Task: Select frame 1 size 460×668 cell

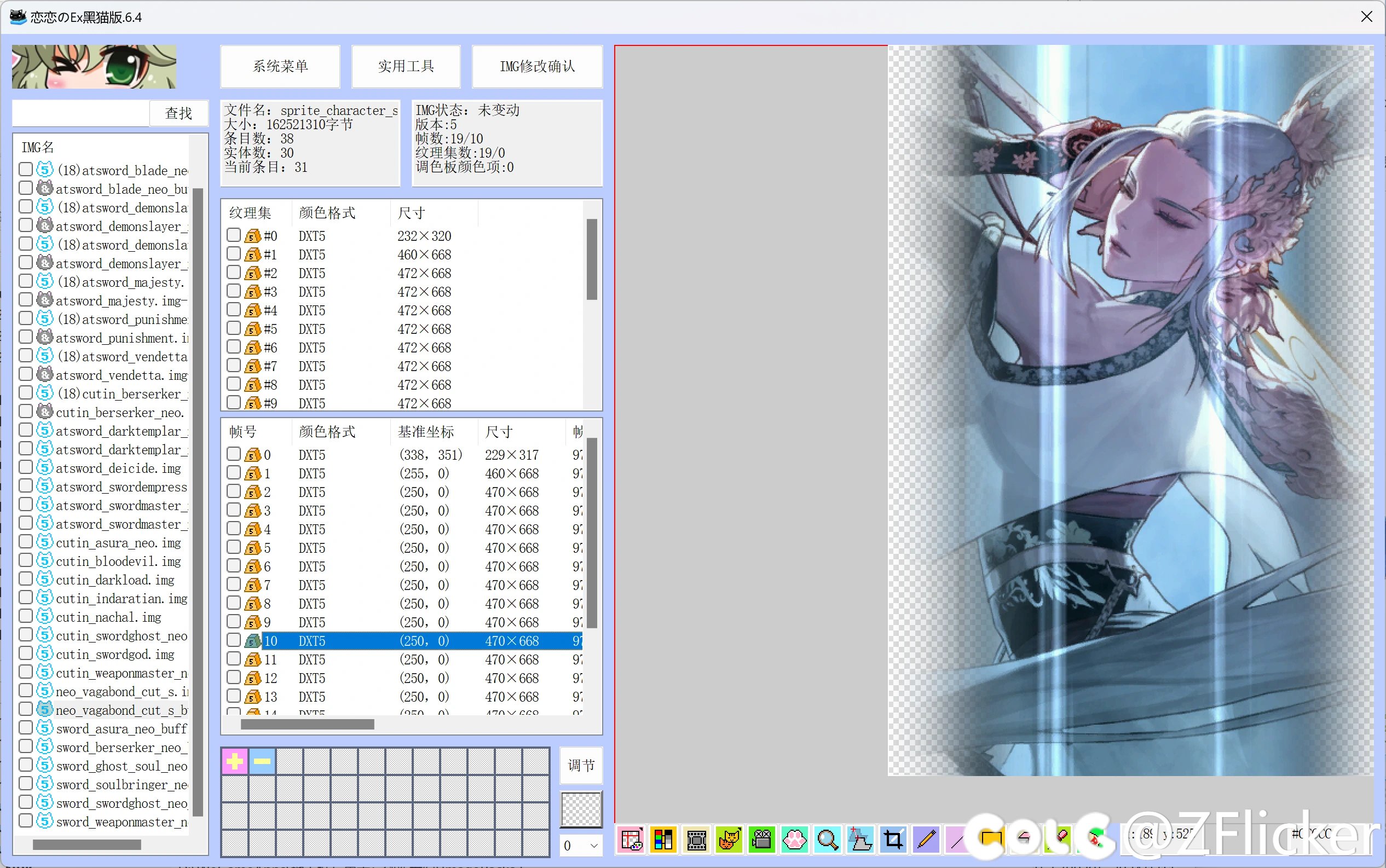Action: [512, 473]
